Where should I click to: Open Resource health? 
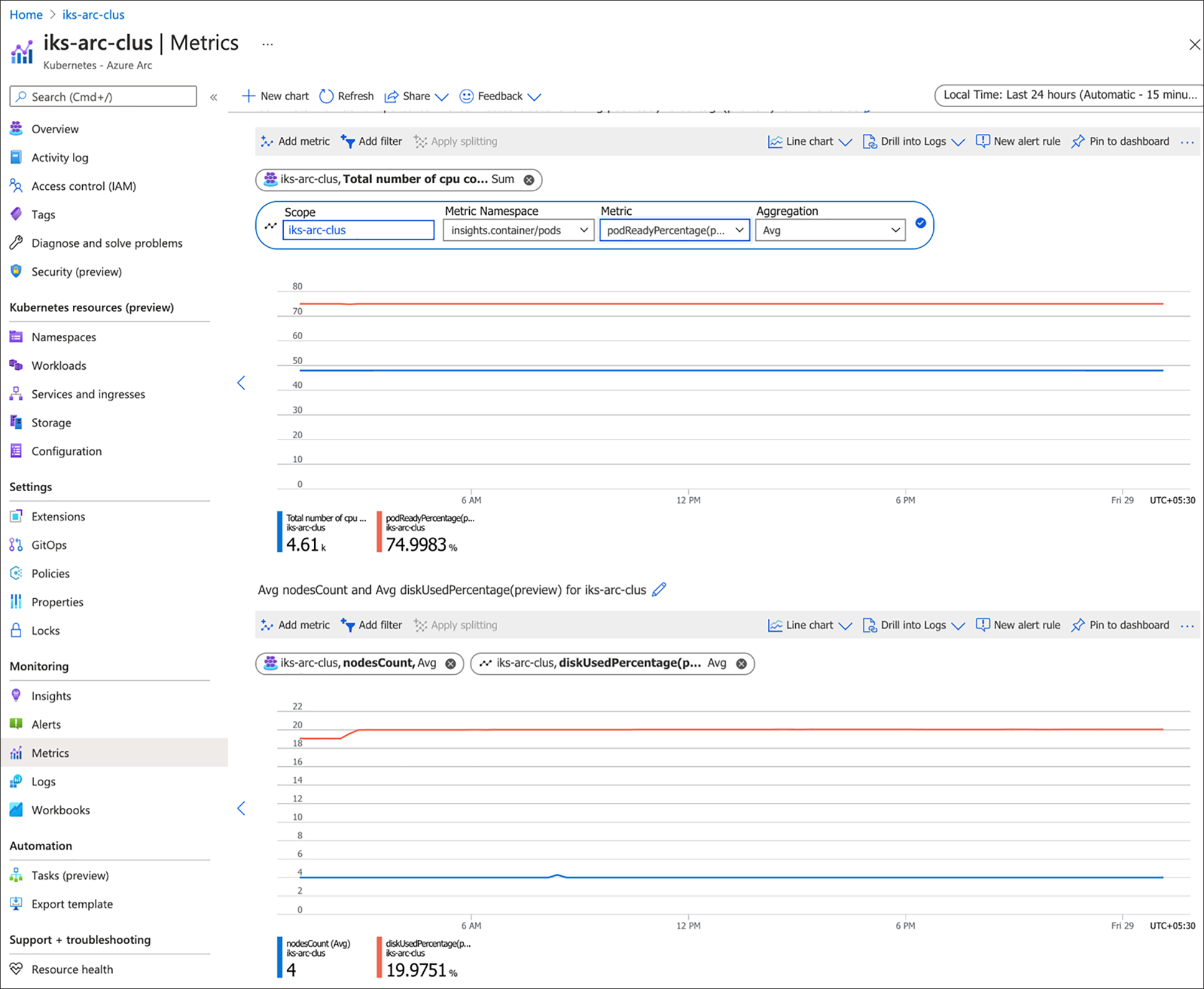pos(72,968)
